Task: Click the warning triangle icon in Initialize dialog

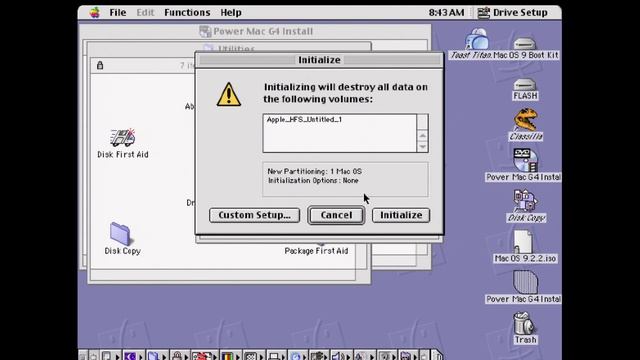Action: tap(229, 95)
